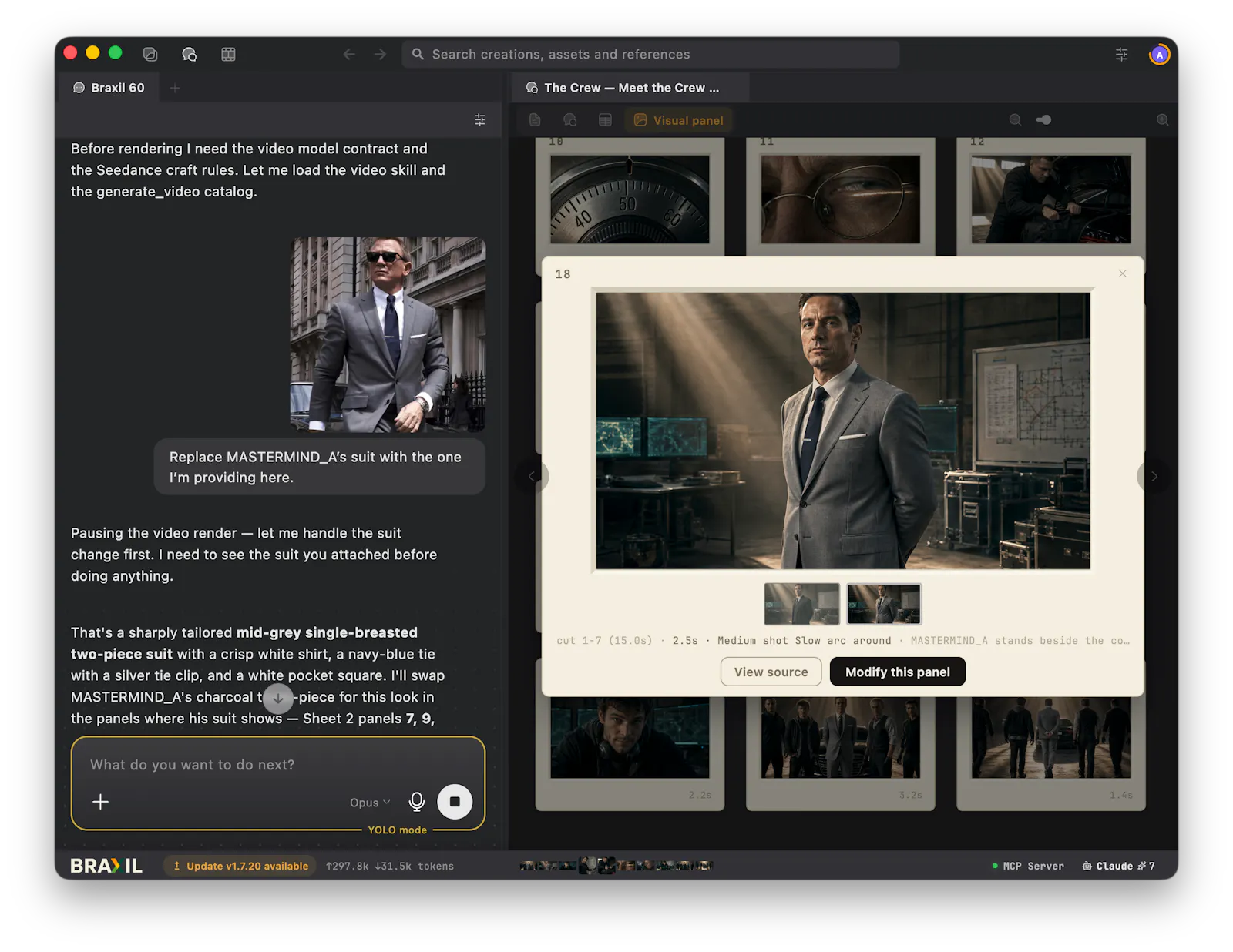The width and height of the screenshot is (1233, 952).
Task: Add attachment with the plus icon
Action: click(x=100, y=802)
